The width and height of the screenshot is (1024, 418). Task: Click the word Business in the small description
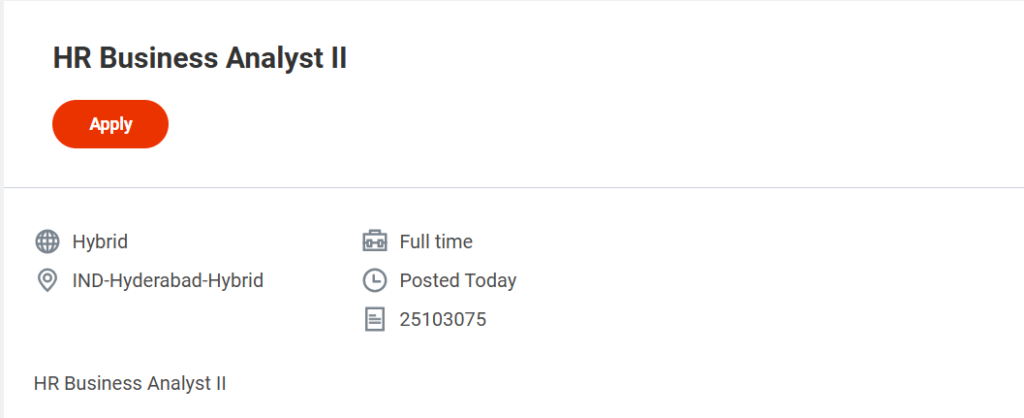point(102,383)
